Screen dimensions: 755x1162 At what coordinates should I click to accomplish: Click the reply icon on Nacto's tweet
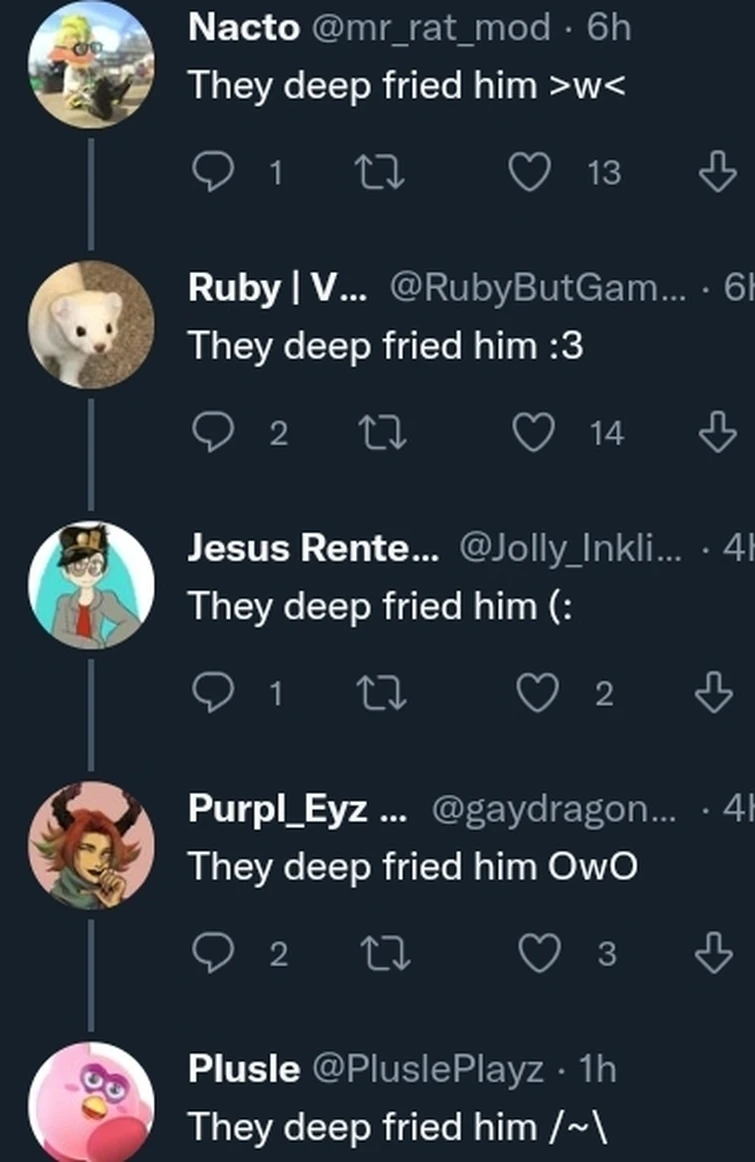coord(215,172)
